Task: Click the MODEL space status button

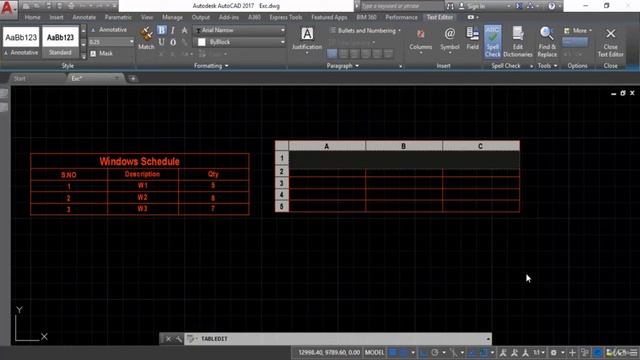Action: [x=374, y=353]
